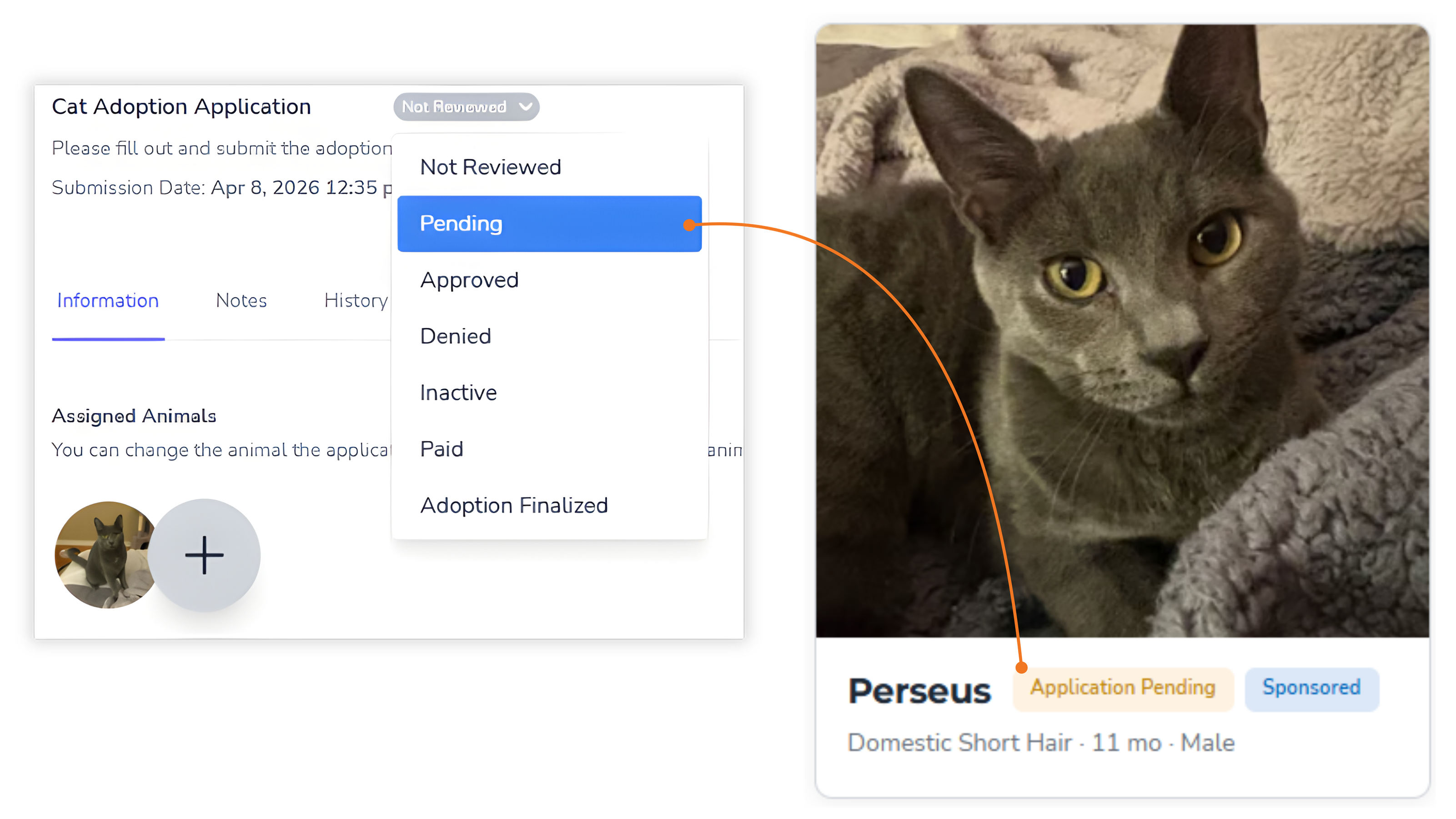Open the large Perseus cat photo
Image resolution: width=1456 pixels, height=819 pixels.
point(1122,331)
